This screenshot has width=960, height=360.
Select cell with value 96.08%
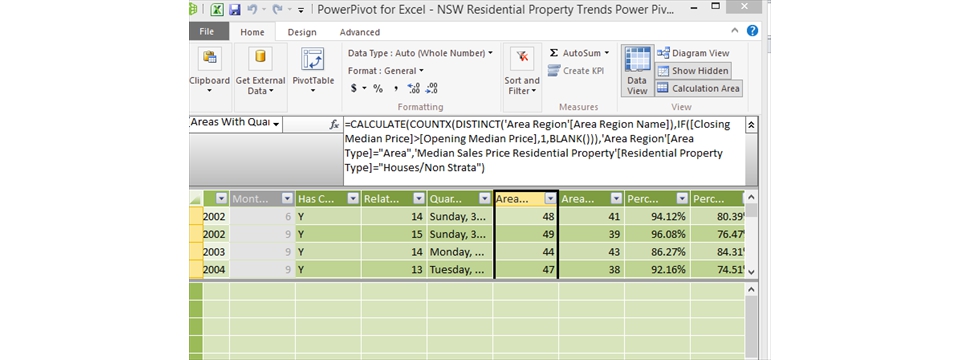tap(658, 234)
